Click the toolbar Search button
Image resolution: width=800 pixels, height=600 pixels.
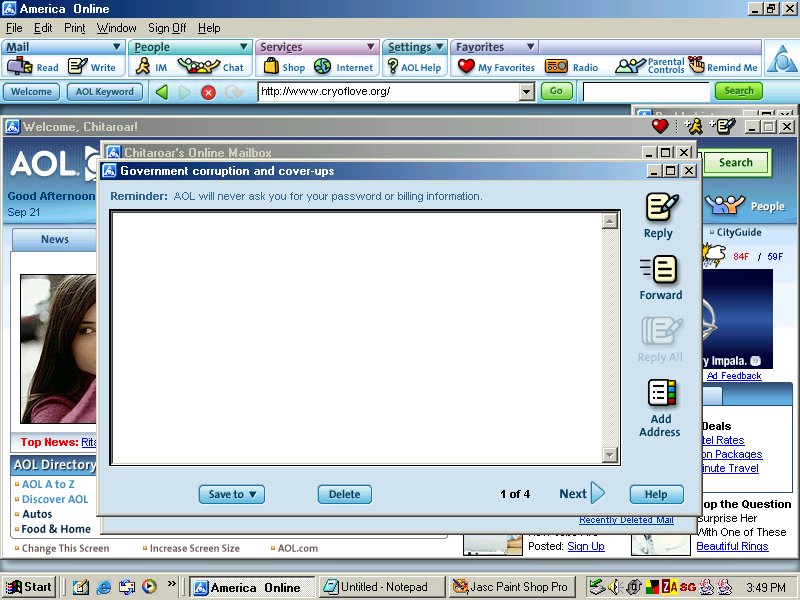click(x=739, y=91)
